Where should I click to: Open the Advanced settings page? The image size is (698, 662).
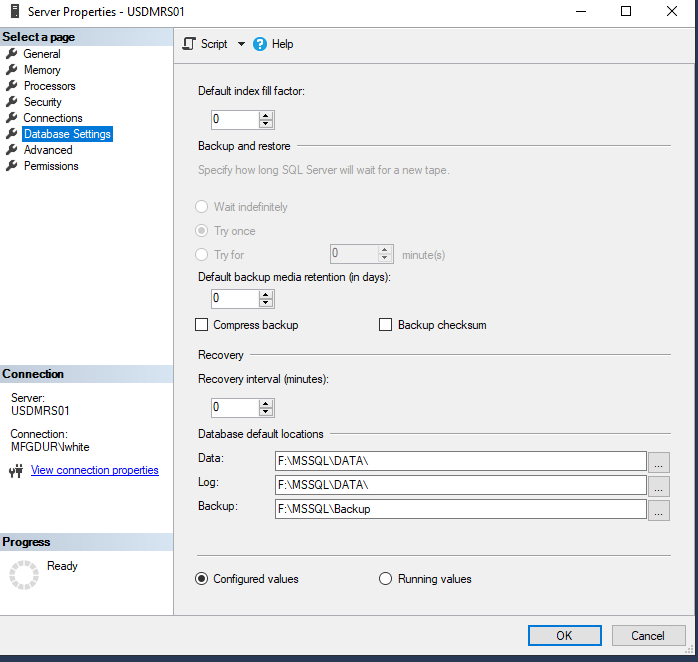click(48, 150)
